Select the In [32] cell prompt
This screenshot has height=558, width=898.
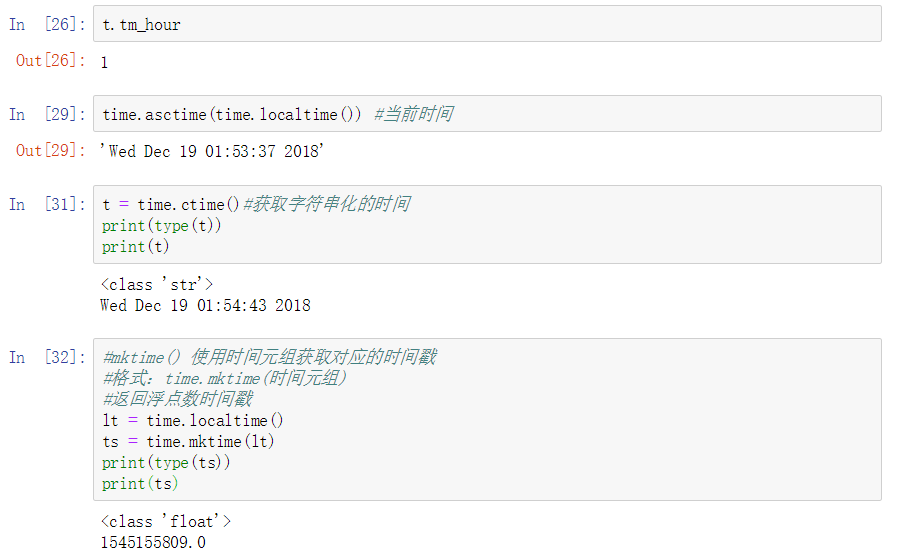[x=46, y=357]
